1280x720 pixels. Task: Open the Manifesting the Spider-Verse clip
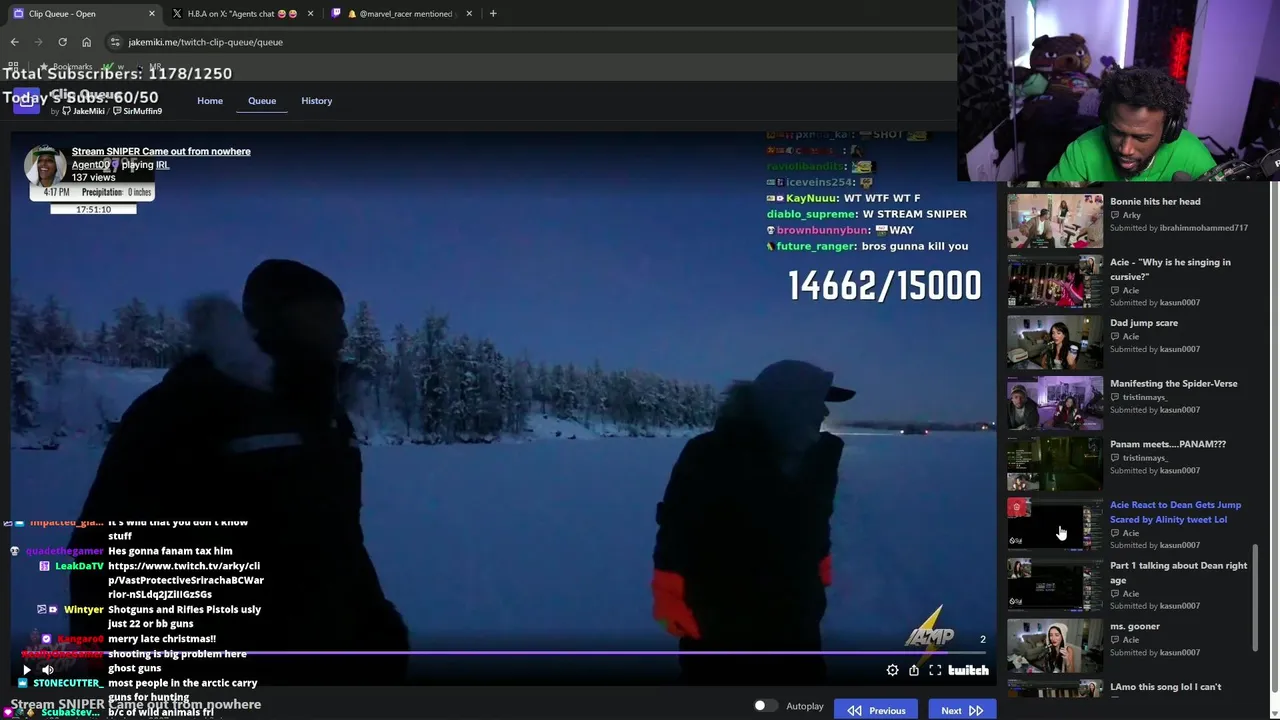click(1173, 383)
